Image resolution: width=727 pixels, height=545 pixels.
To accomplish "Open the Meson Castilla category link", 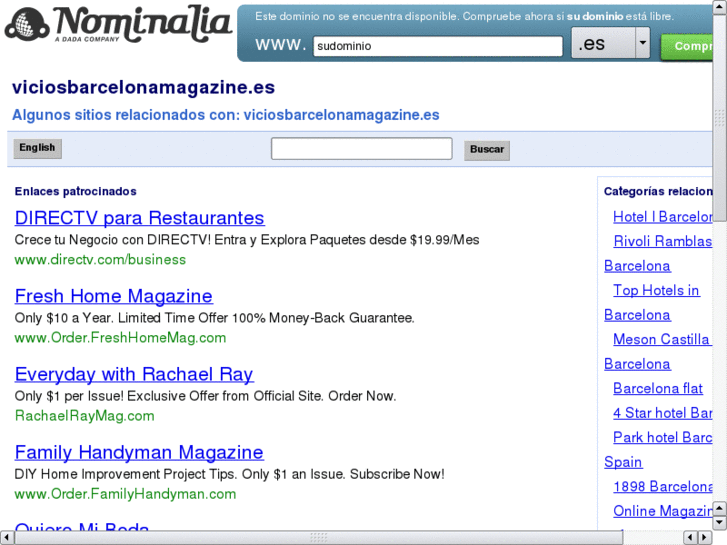I will coord(663,340).
